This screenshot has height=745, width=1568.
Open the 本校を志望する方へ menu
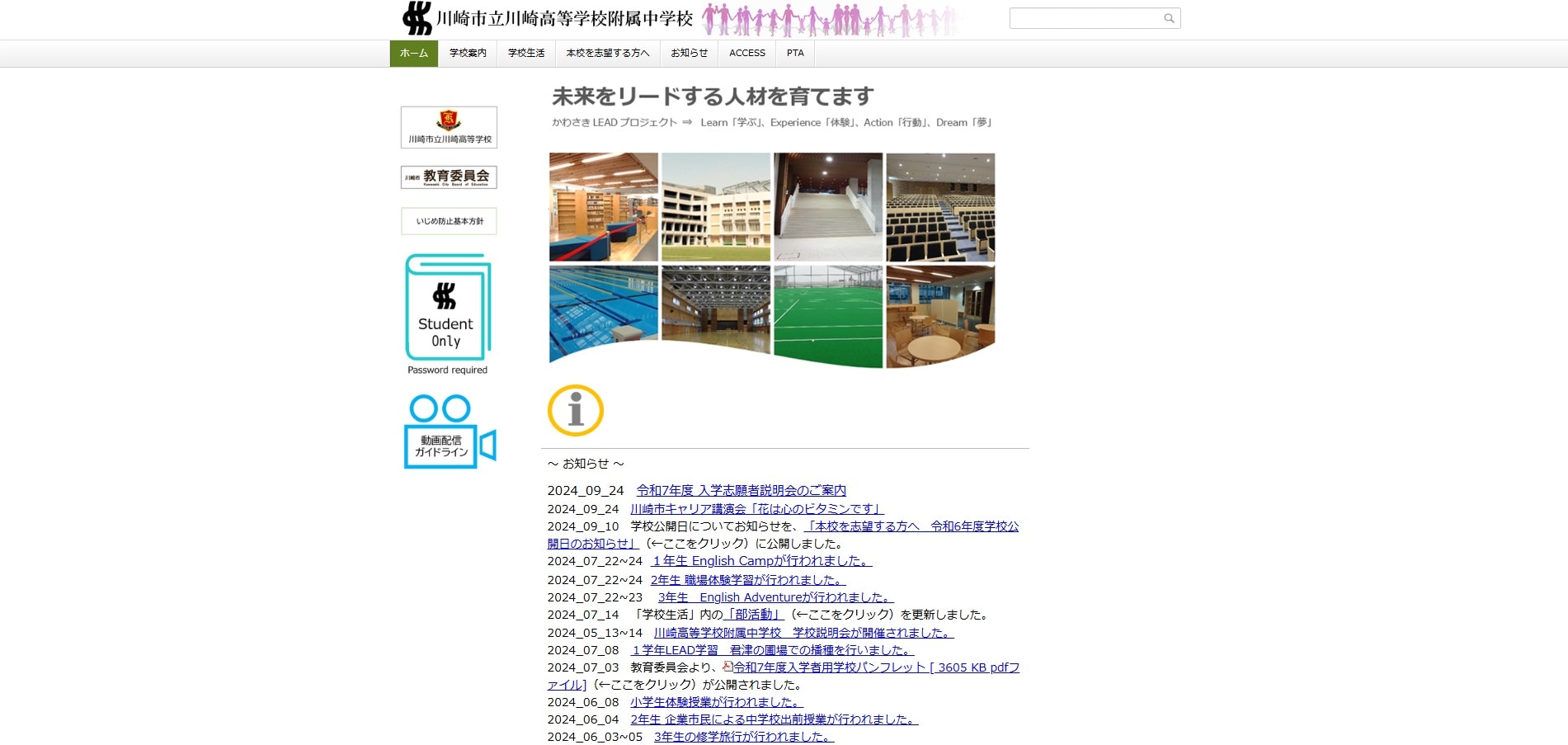pyautogui.click(x=608, y=53)
